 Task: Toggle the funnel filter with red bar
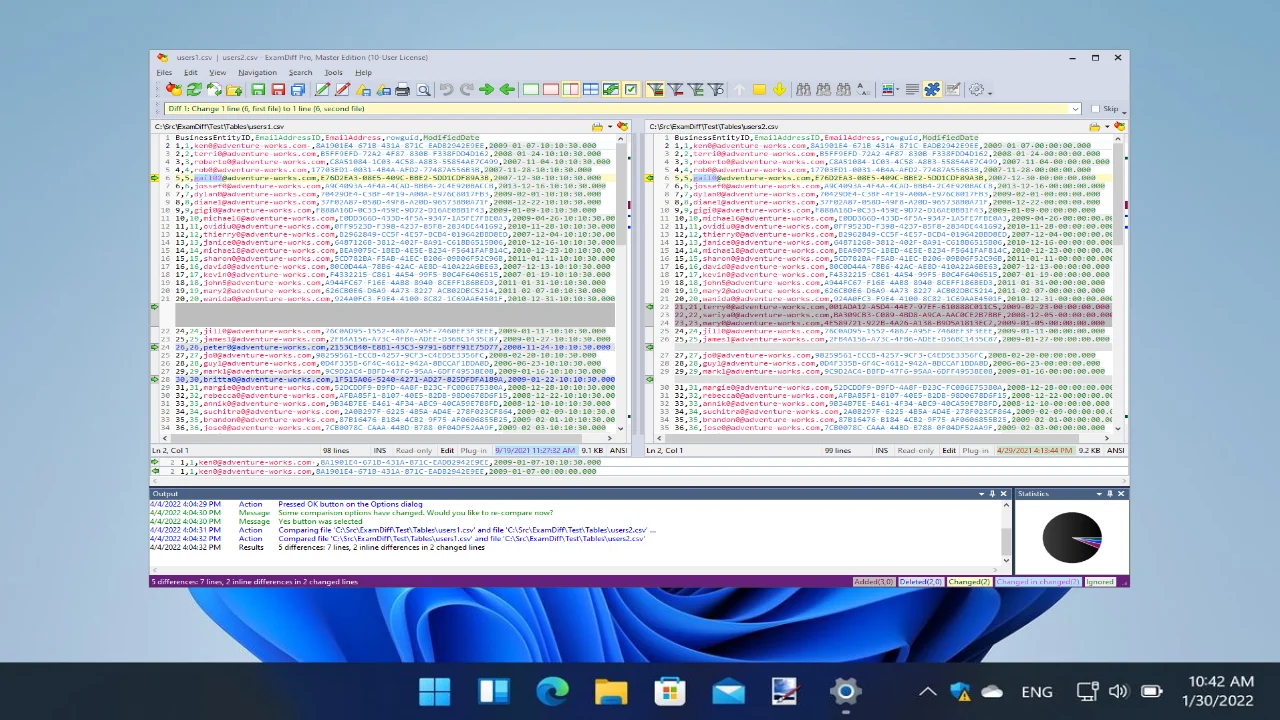[676, 90]
